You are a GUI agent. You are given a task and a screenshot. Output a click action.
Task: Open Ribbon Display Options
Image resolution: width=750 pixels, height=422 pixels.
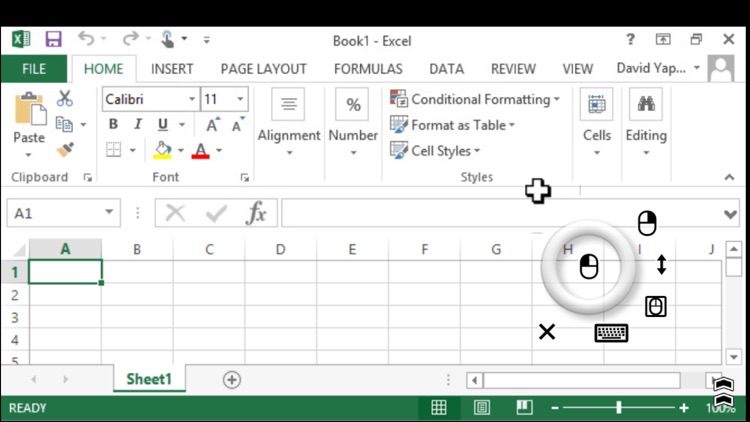click(x=663, y=40)
